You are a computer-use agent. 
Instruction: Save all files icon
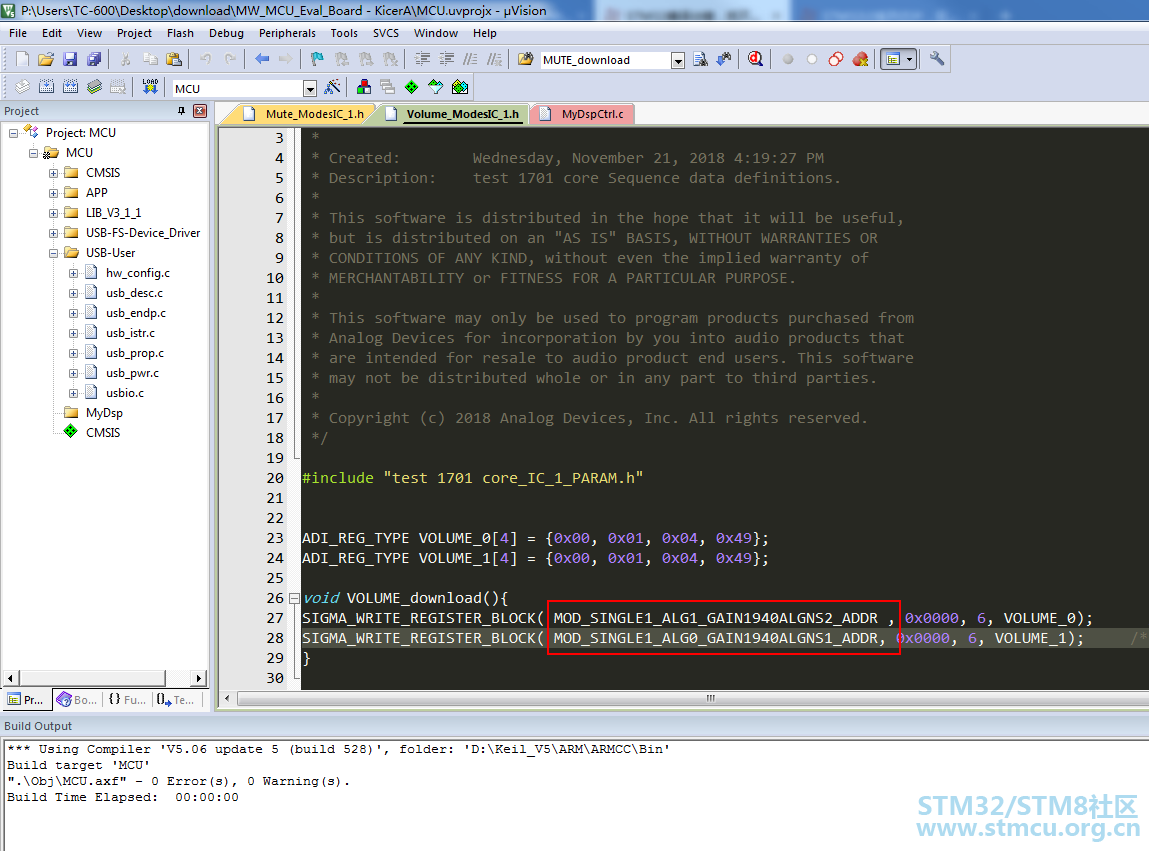pos(94,59)
